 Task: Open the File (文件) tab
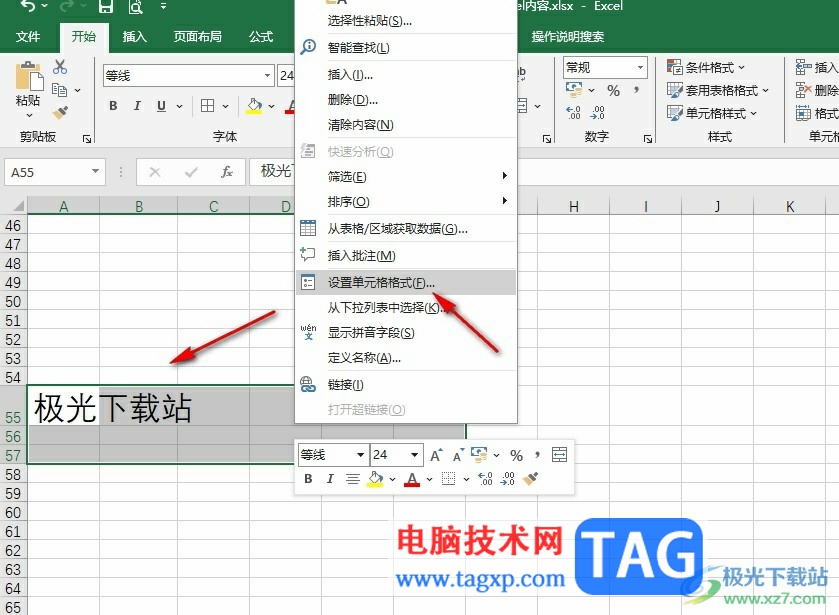point(28,36)
